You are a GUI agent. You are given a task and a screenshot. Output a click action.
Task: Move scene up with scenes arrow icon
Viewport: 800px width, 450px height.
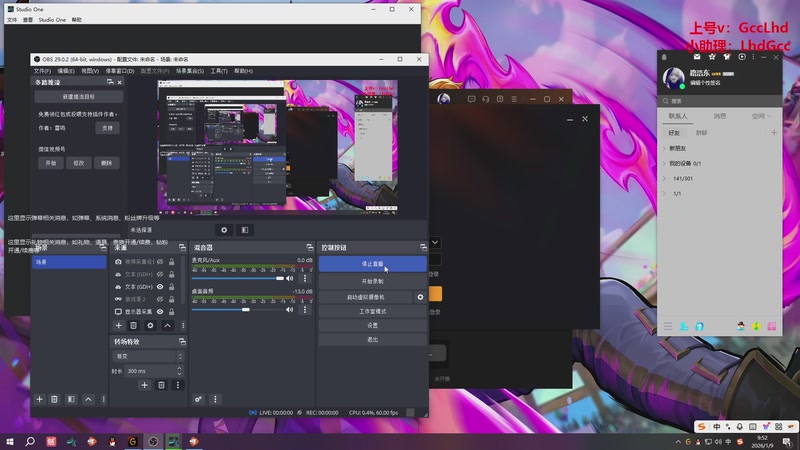click(88, 399)
